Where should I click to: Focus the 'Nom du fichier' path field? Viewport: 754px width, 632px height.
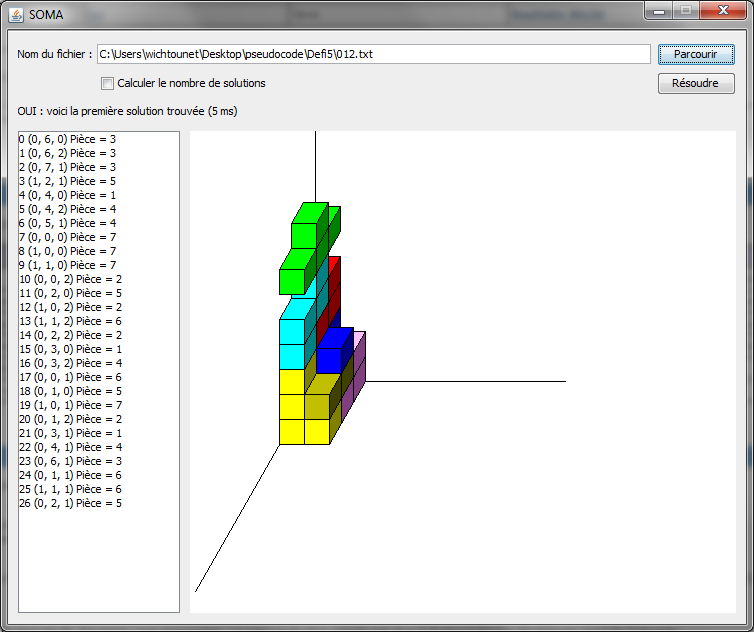tap(374, 54)
